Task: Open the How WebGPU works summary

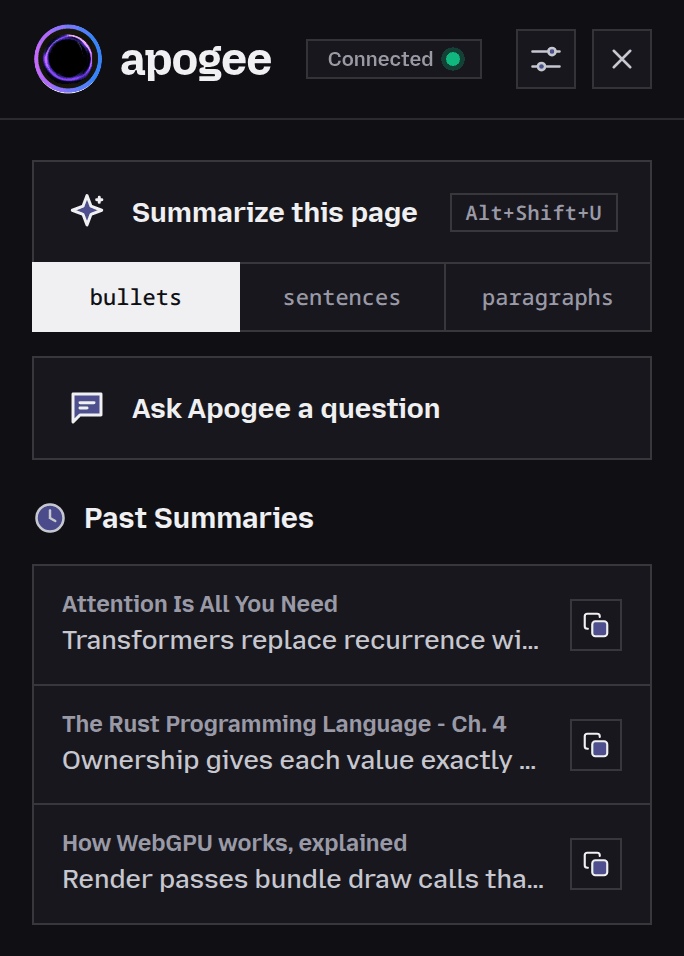Action: pos(341,864)
